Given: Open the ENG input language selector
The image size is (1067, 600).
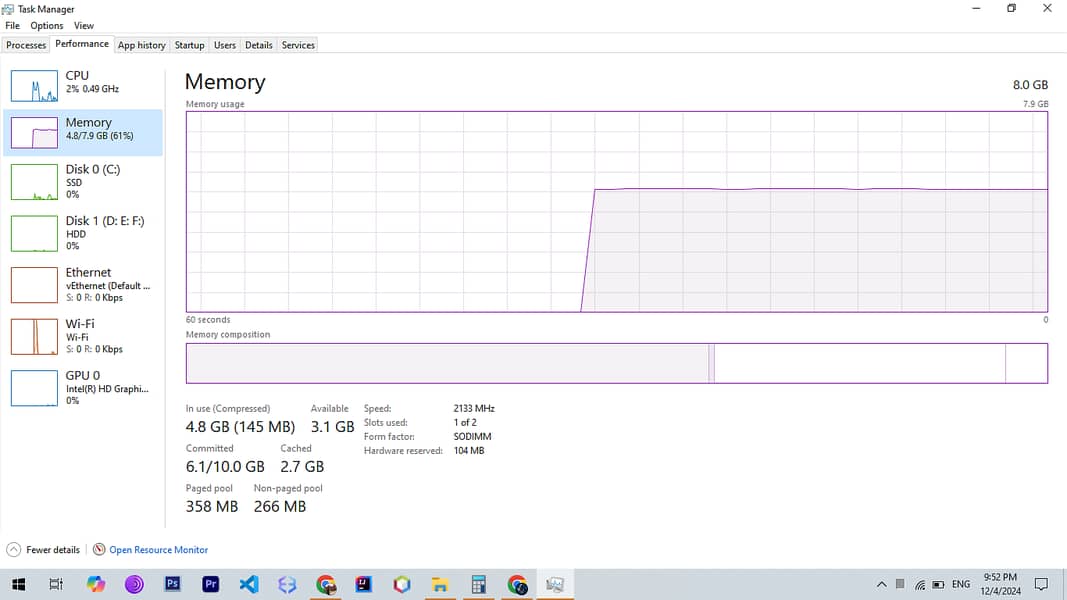Looking at the screenshot, I should click(x=960, y=584).
